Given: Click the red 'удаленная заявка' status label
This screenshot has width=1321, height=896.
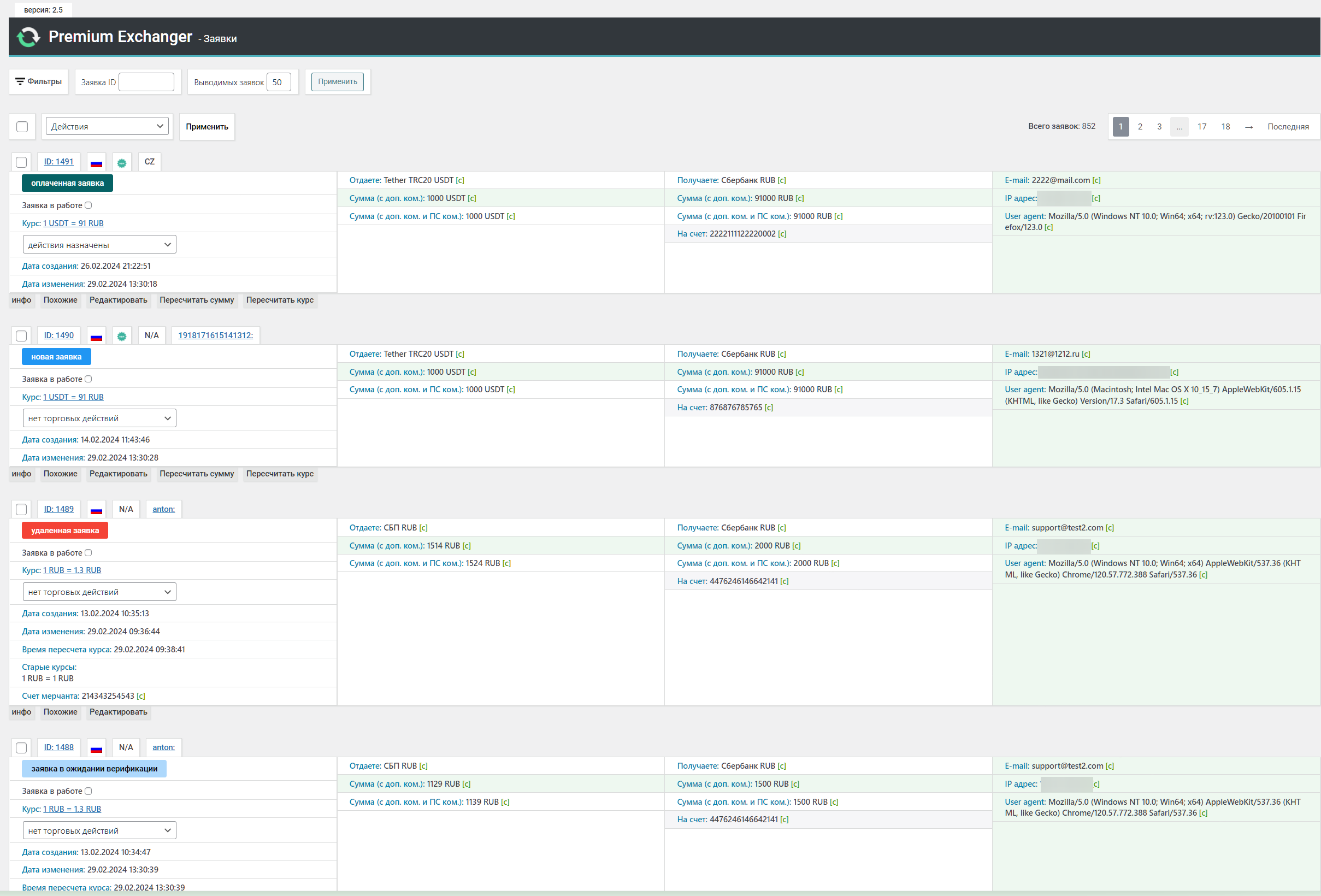Looking at the screenshot, I should (x=65, y=530).
